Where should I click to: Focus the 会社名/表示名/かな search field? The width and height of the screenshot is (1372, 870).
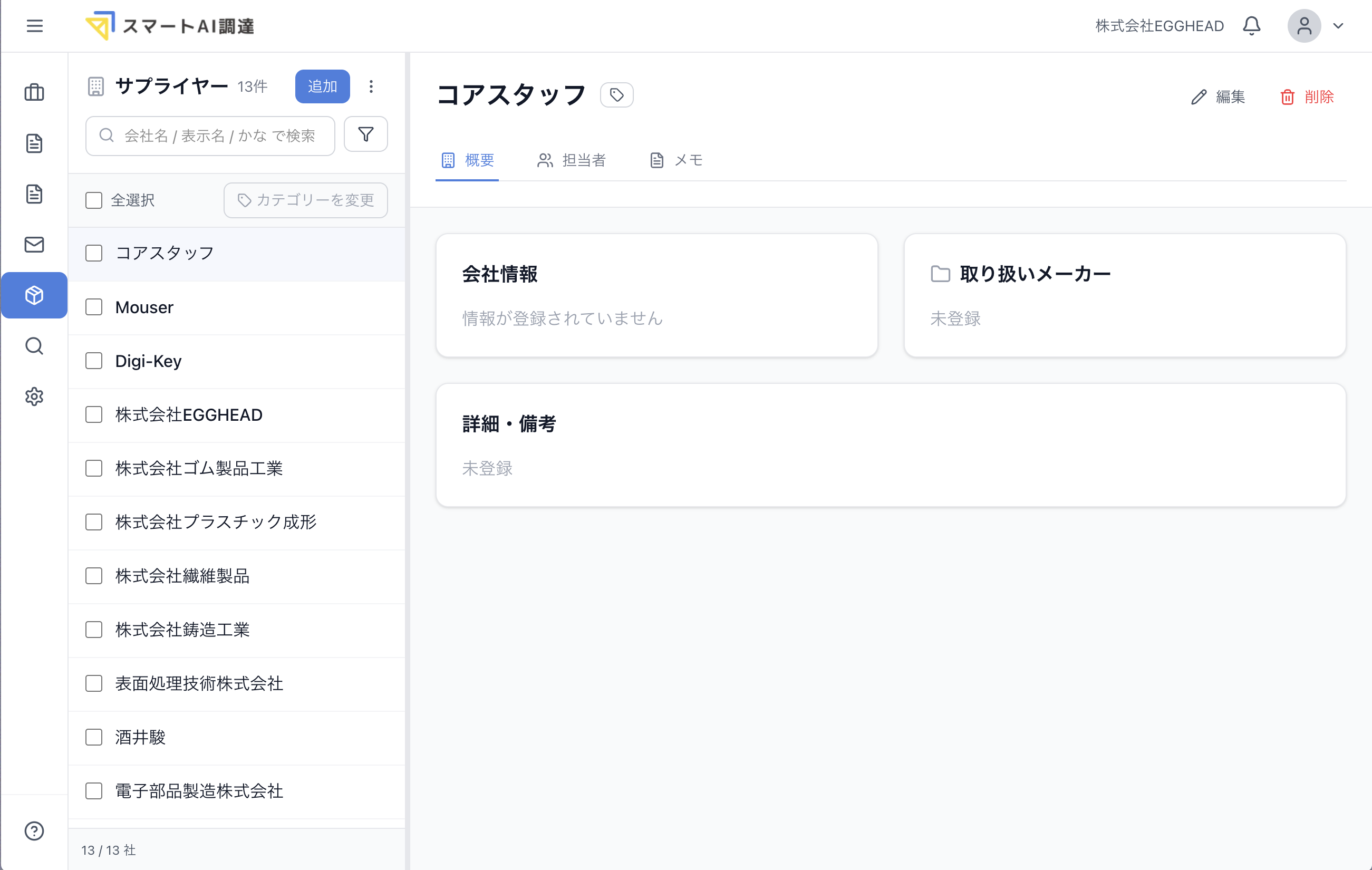pos(210,136)
